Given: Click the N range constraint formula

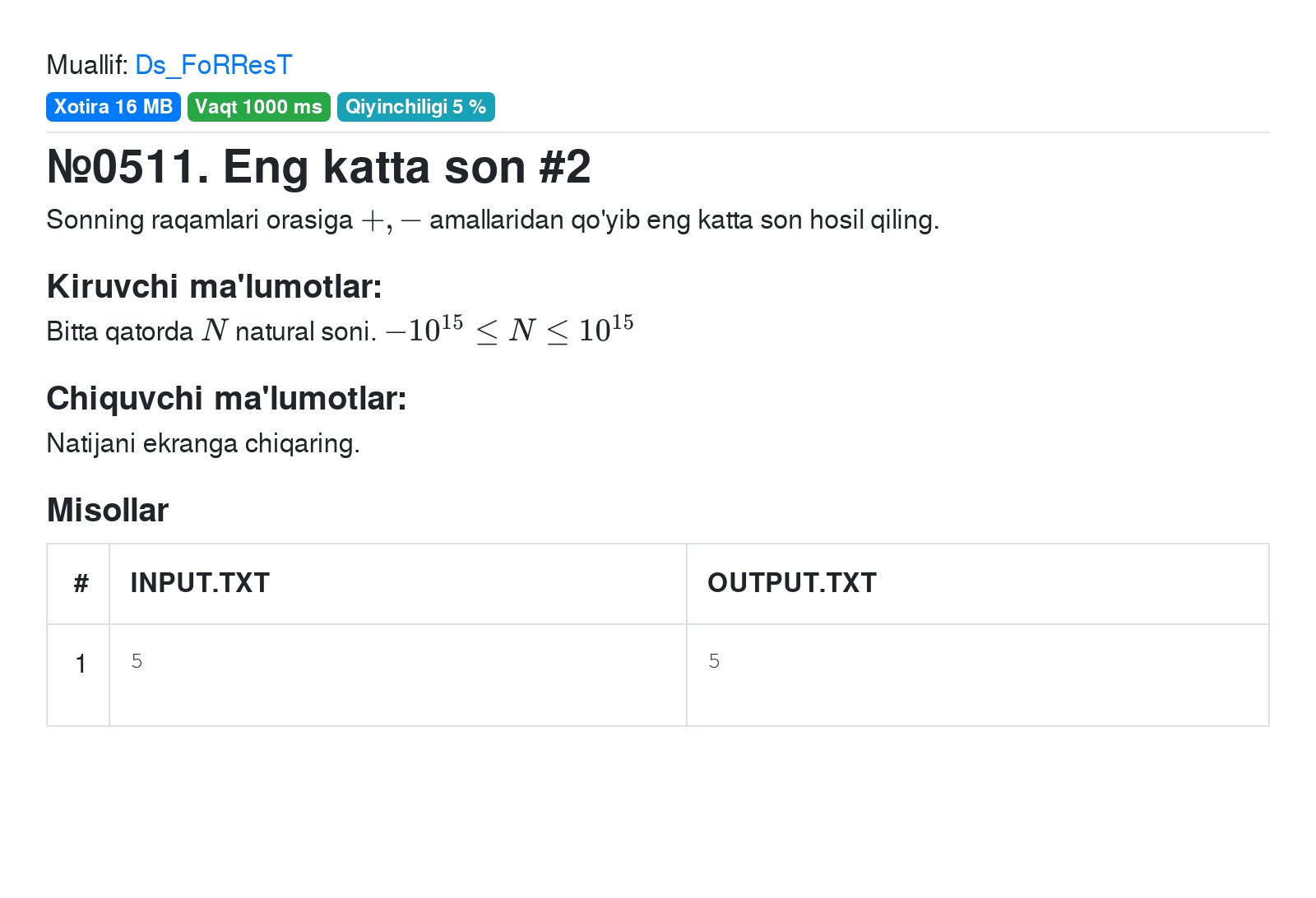Looking at the screenshot, I should pos(510,330).
